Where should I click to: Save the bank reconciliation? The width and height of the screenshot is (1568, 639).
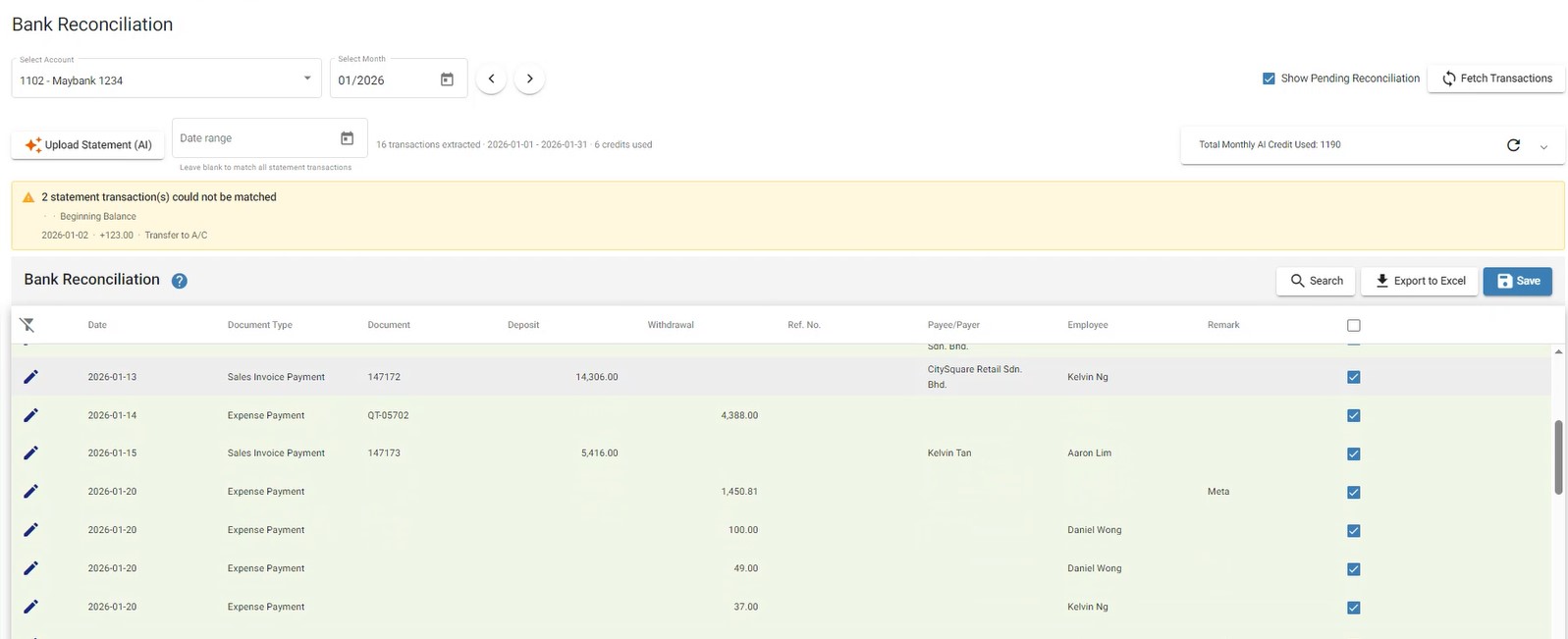pos(1518,281)
